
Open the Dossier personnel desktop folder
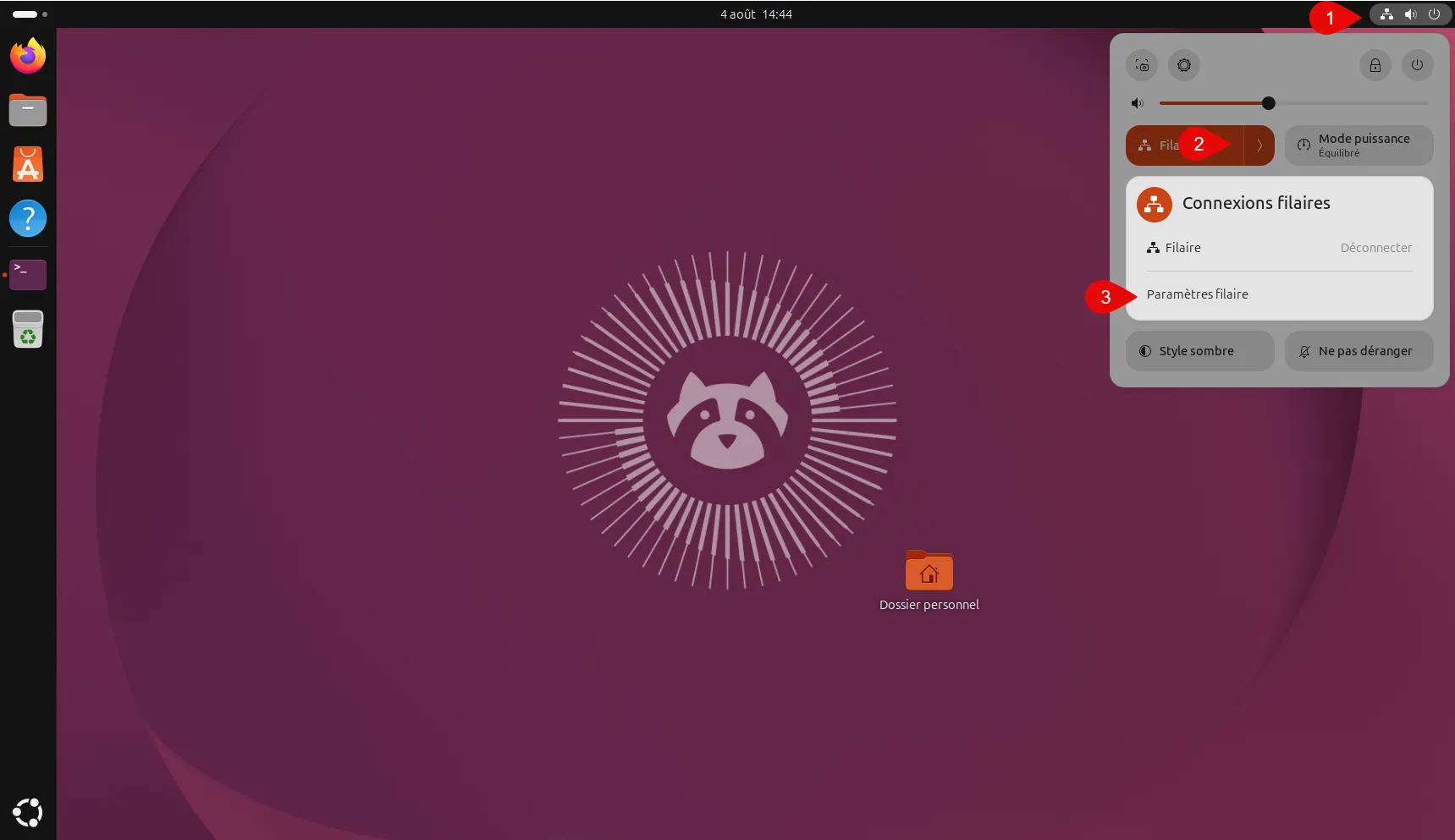[x=929, y=580]
